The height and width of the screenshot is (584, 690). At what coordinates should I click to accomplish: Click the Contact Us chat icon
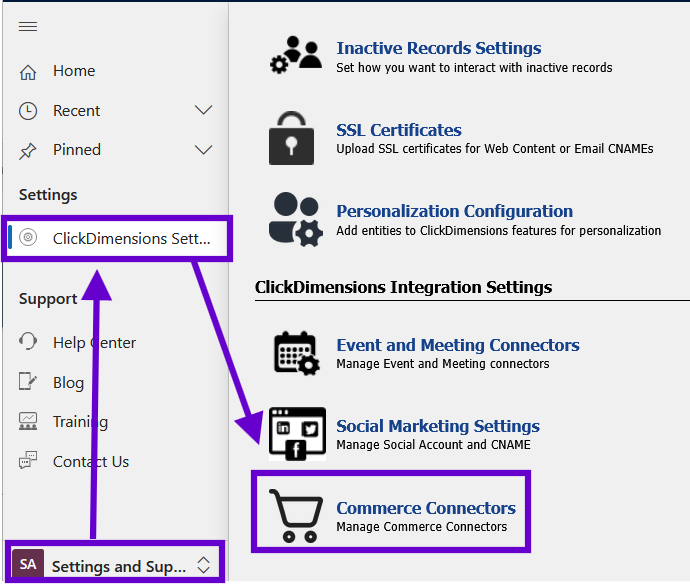[x=28, y=461]
